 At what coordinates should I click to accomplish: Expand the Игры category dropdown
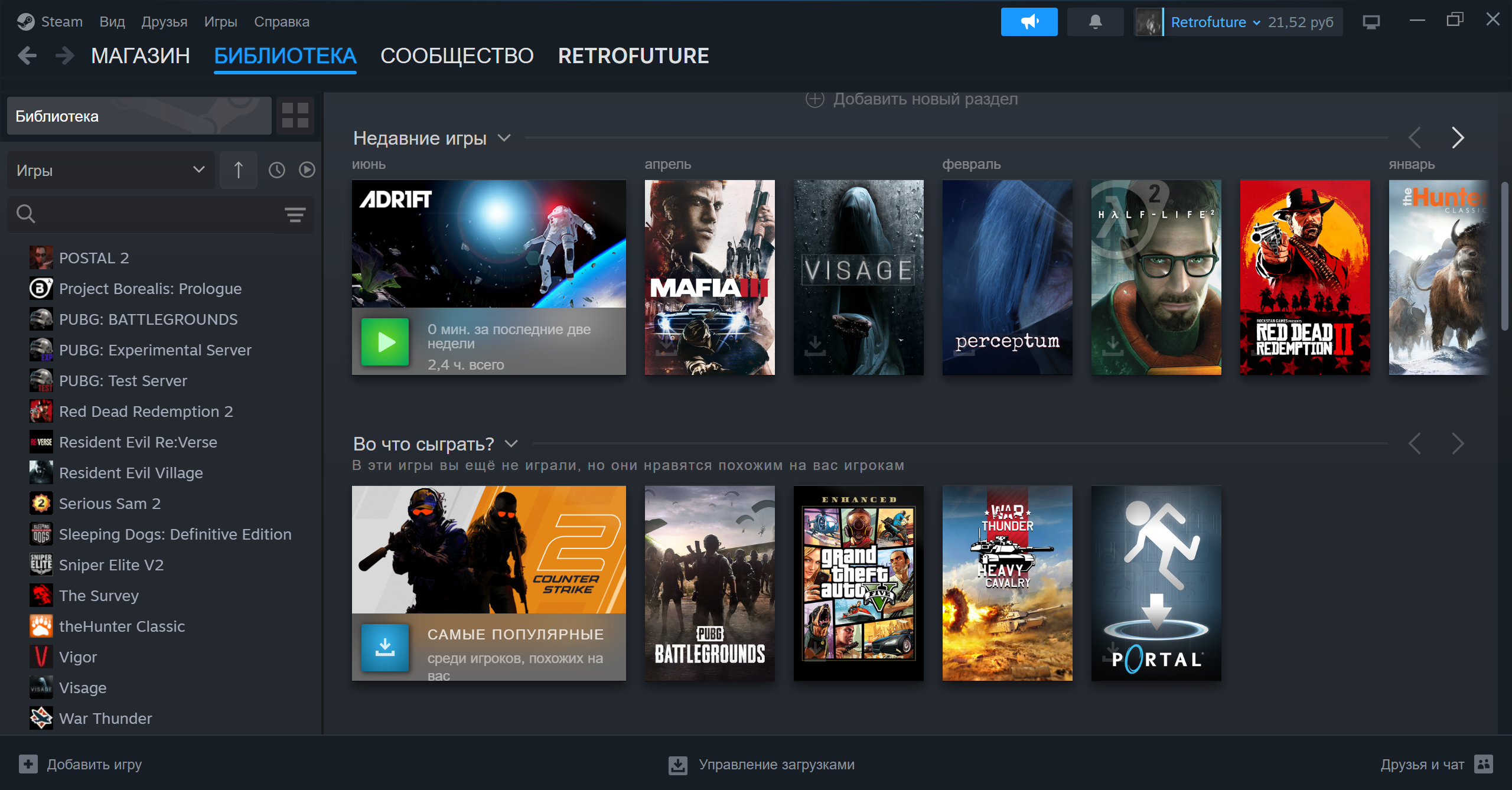pos(111,170)
